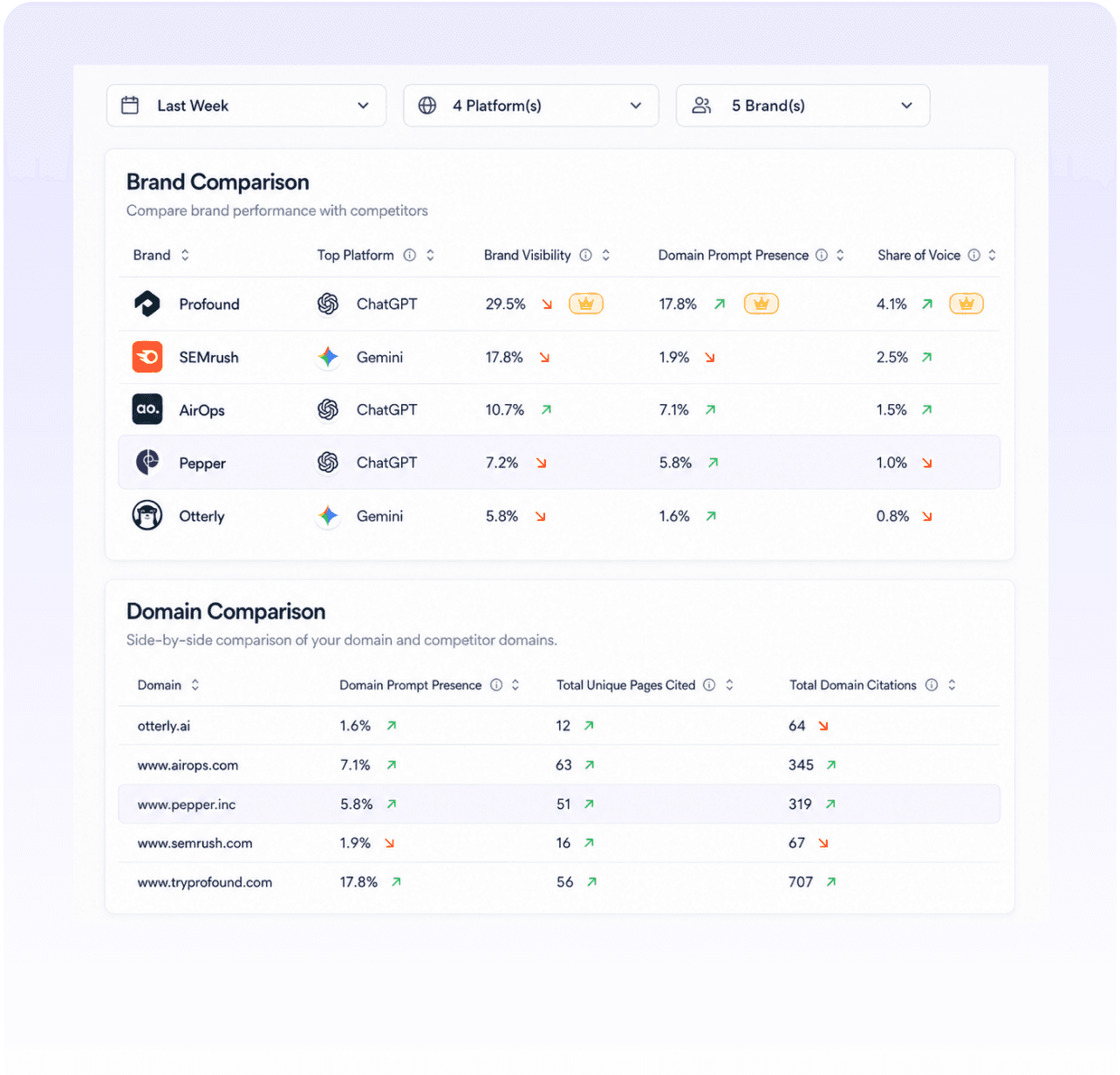Click the 63 Total Unique Pages Cited value
1120x1075 pixels.
click(x=564, y=765)
